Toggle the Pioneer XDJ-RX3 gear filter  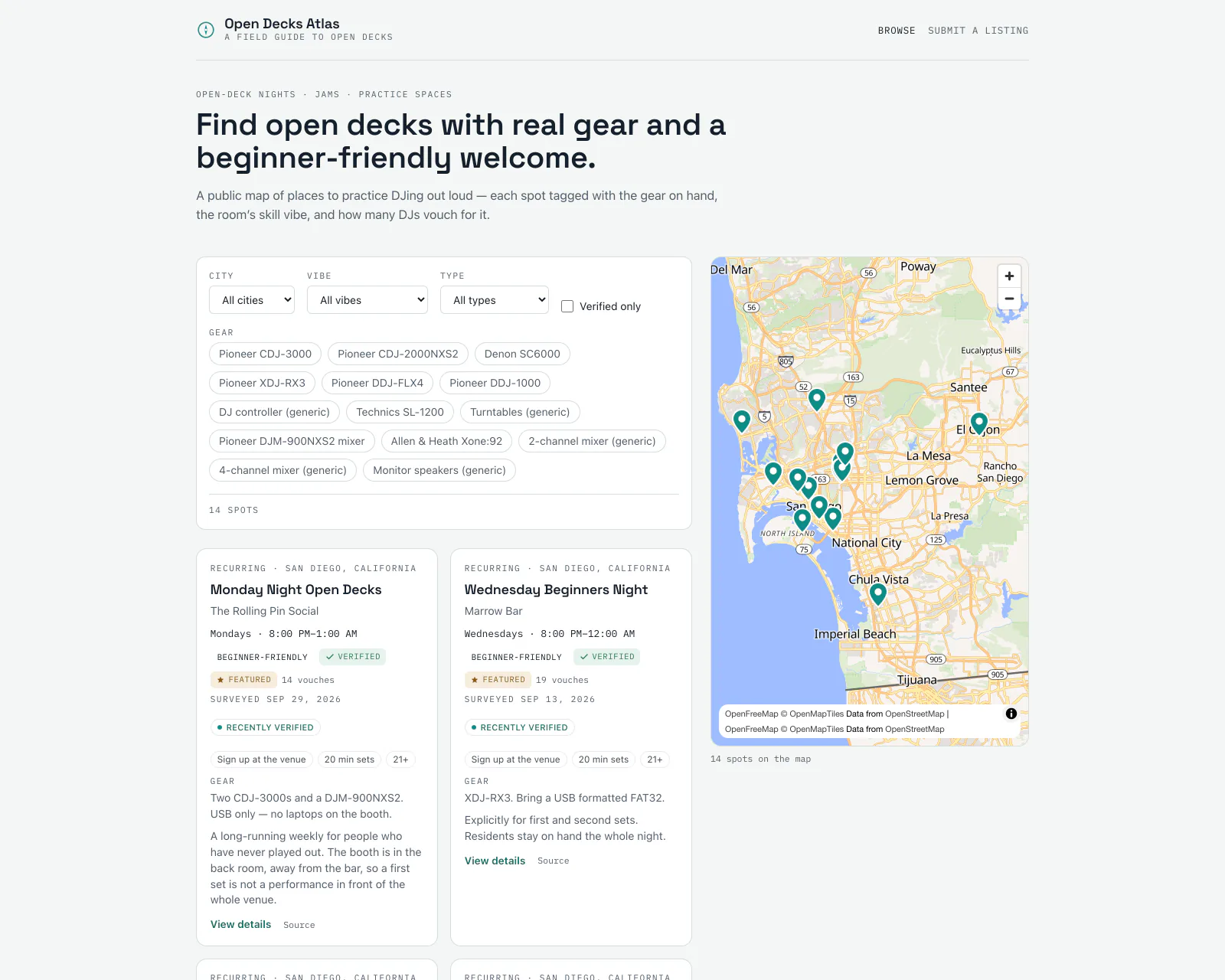pos(262,383)
